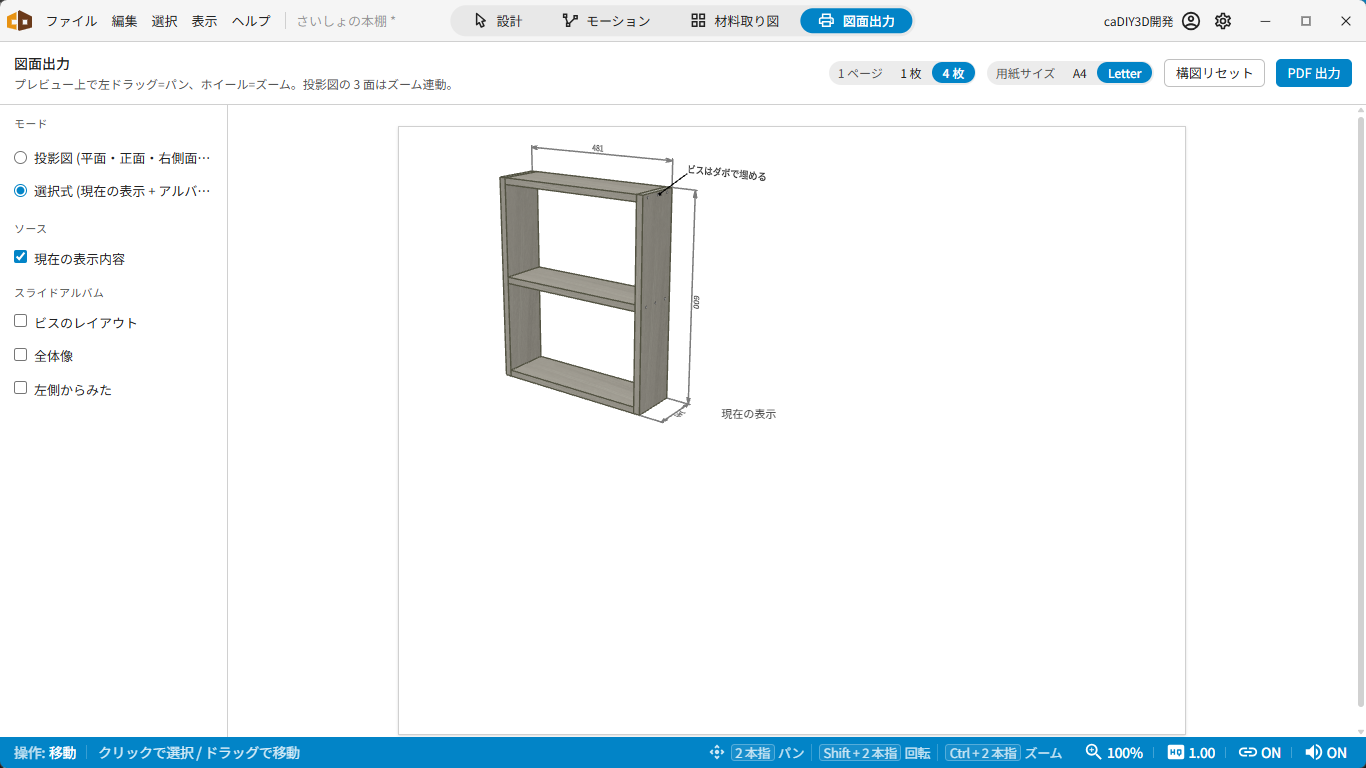Switch to 設計 design tab
Image resolution: width=1366 pixels, height=768 pixels.
pos(497,21)
